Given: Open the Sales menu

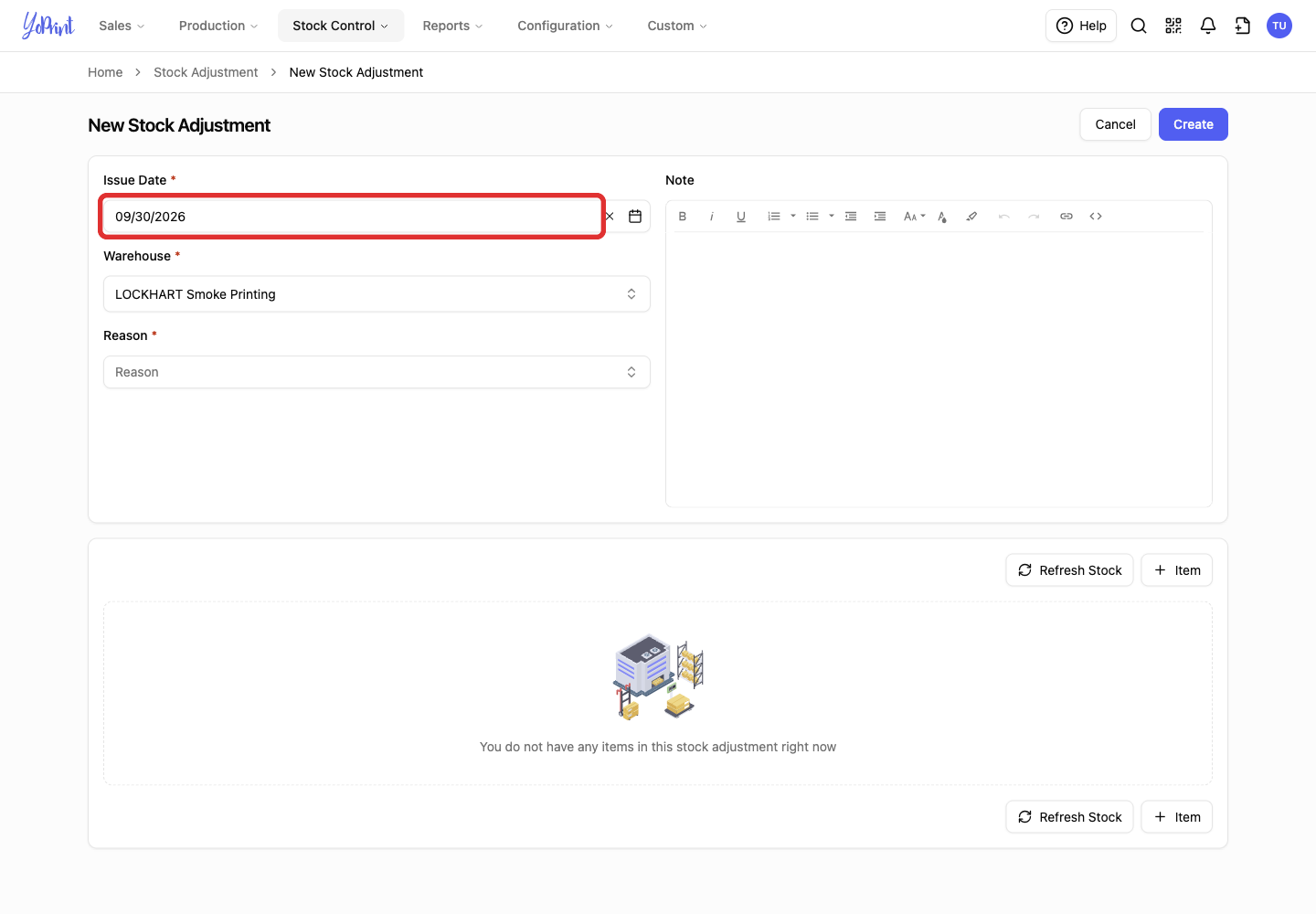Looking at the screenshot, I should pyautogui.click(x=122, y=26).
